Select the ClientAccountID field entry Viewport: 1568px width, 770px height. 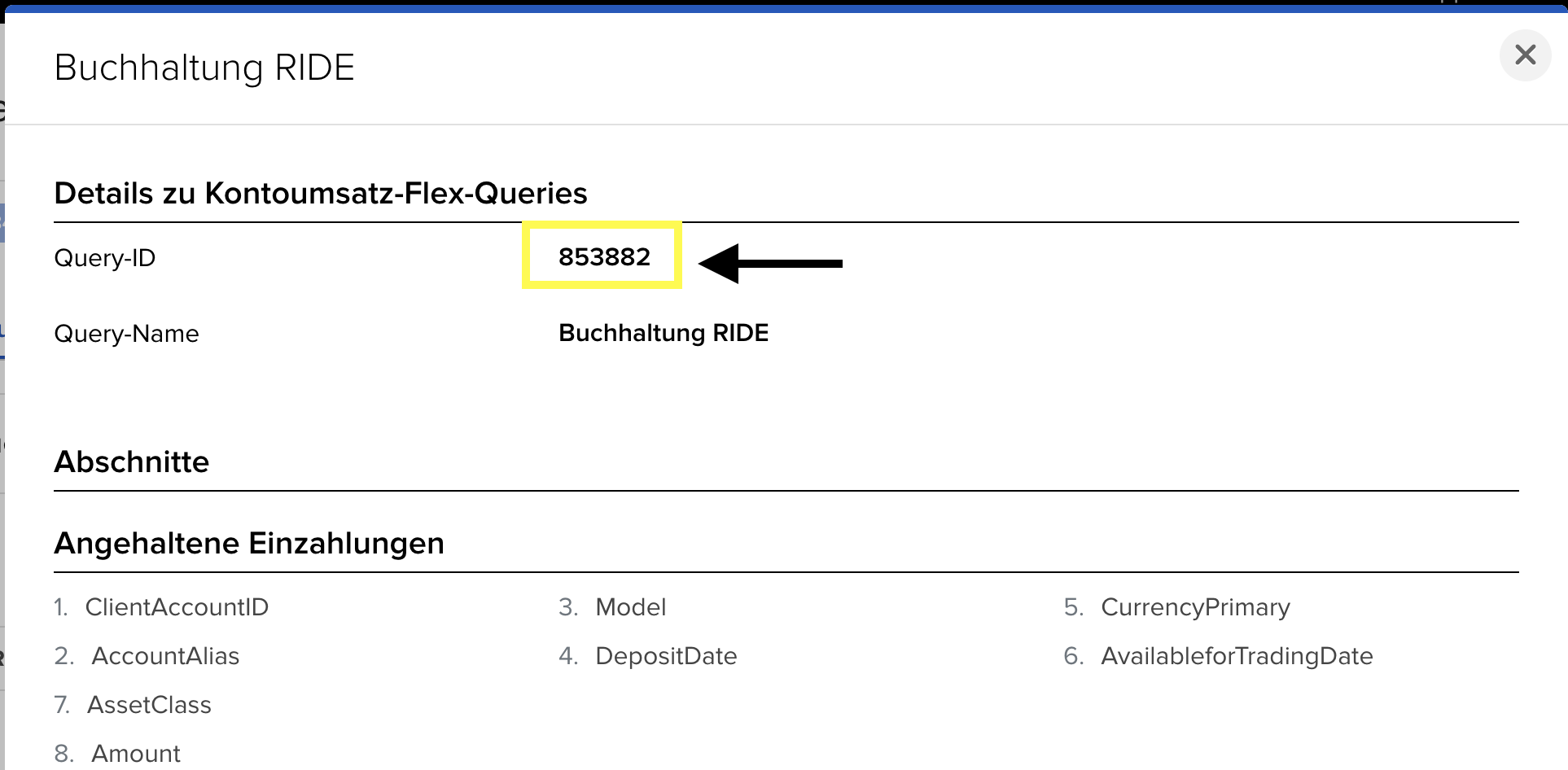pyautogui.click(x=177, y=607)
